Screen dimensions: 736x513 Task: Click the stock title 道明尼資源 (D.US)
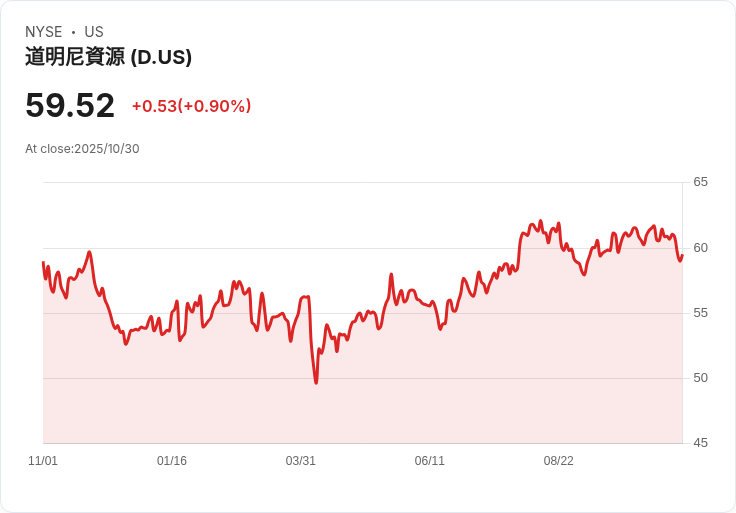point(108,57)
